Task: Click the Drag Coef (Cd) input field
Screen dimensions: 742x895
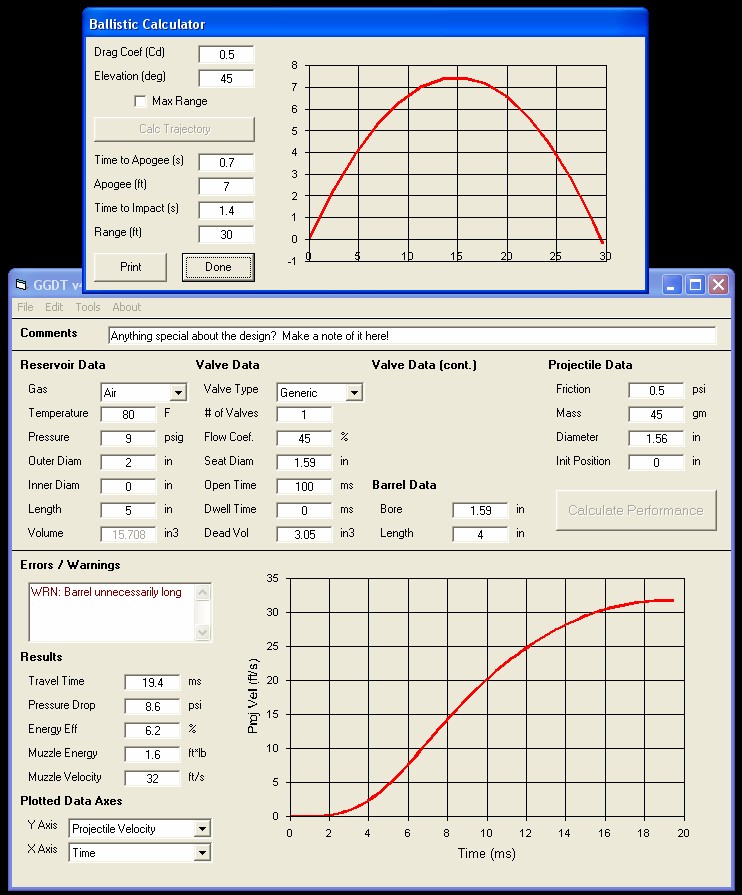Action: [226, 54]
